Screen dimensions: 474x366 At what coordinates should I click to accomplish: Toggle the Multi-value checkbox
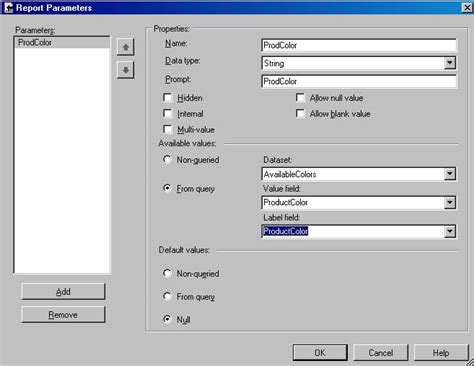click(168, 129)
